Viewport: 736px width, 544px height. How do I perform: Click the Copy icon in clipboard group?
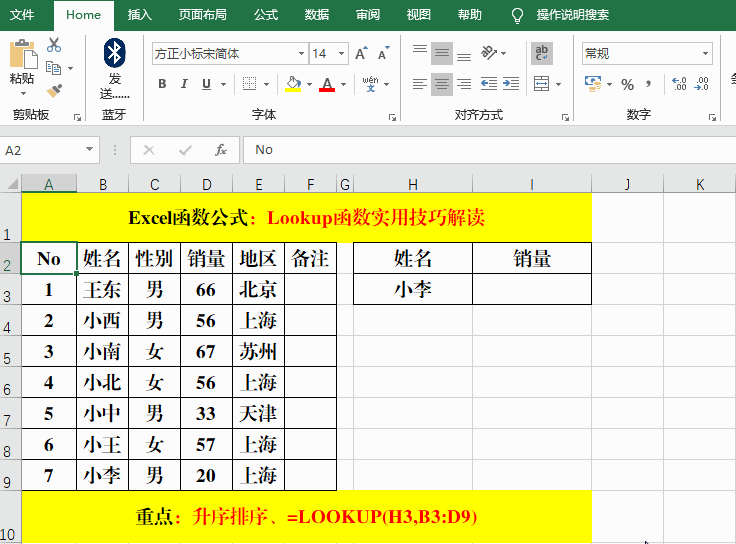pos(54,69)
